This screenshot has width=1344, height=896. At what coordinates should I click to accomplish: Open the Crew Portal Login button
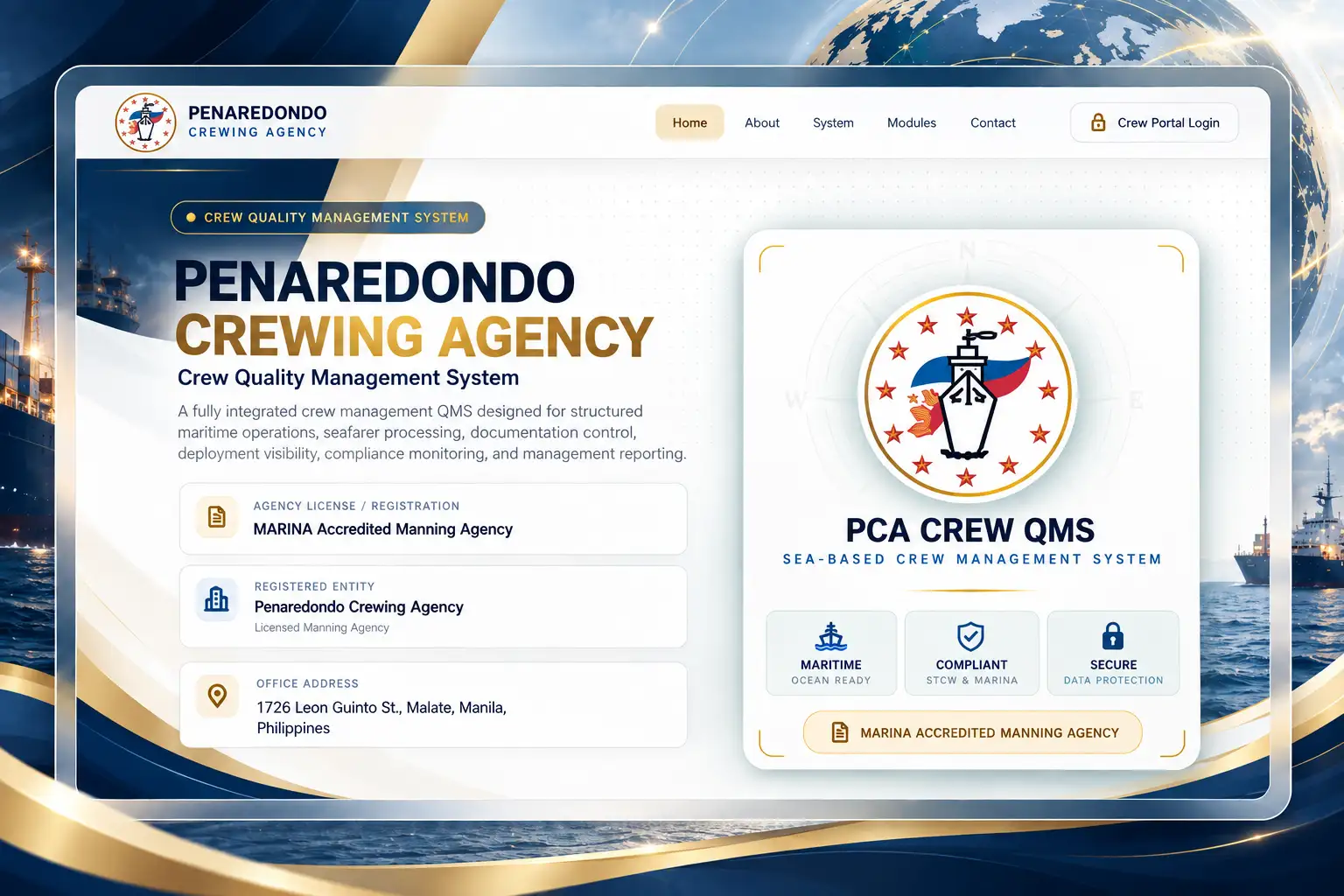coord(1154,122)
